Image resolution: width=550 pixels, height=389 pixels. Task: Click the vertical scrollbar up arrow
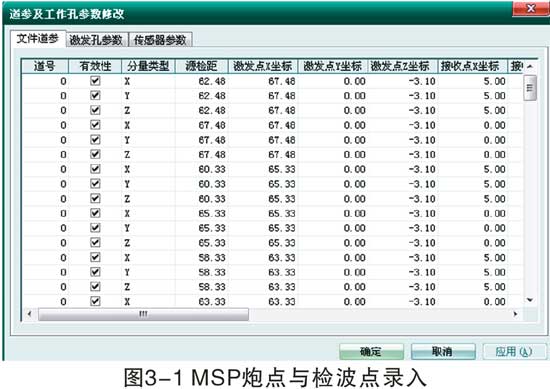tap(530, 66)
